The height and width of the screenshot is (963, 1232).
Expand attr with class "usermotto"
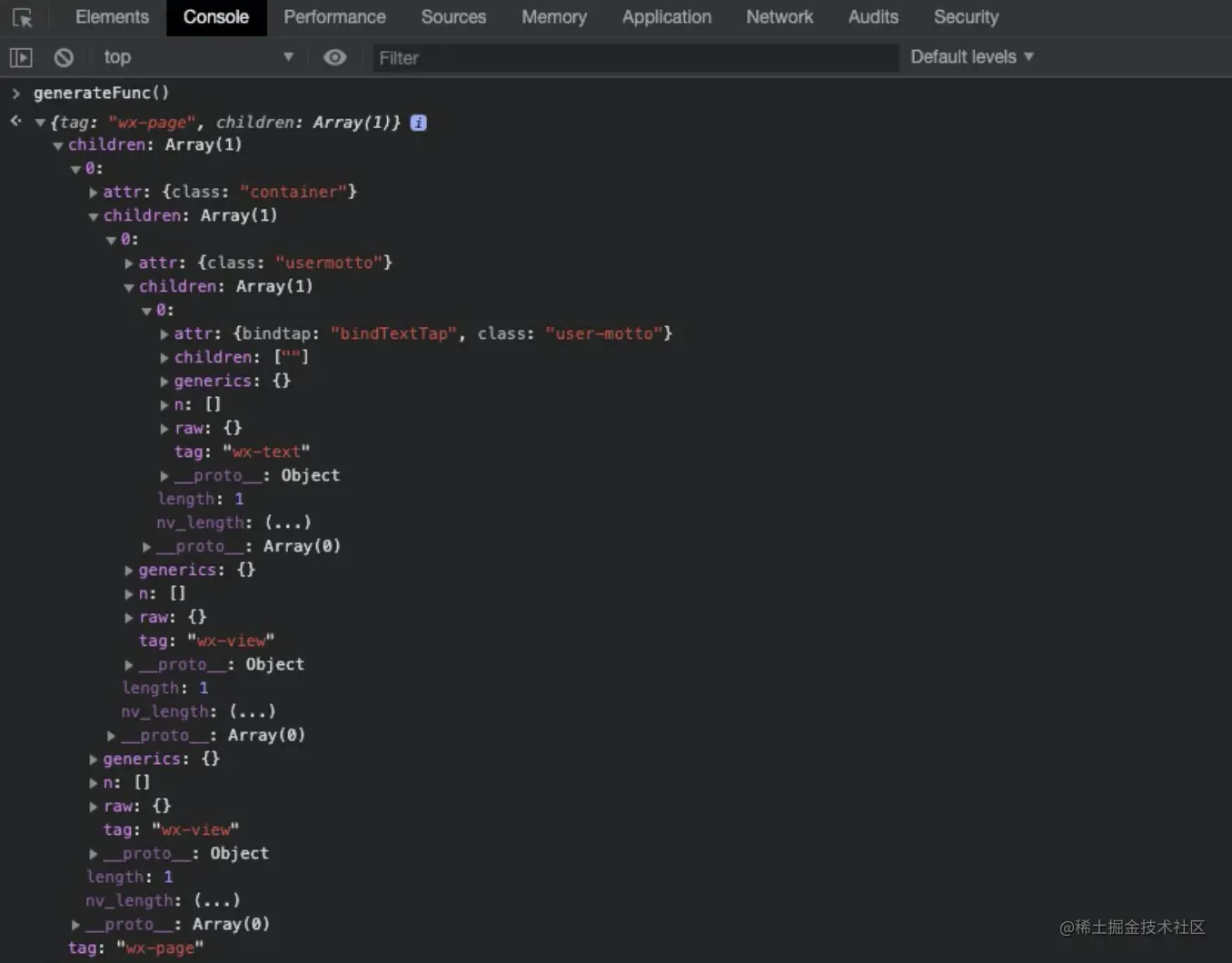point(129,263)
